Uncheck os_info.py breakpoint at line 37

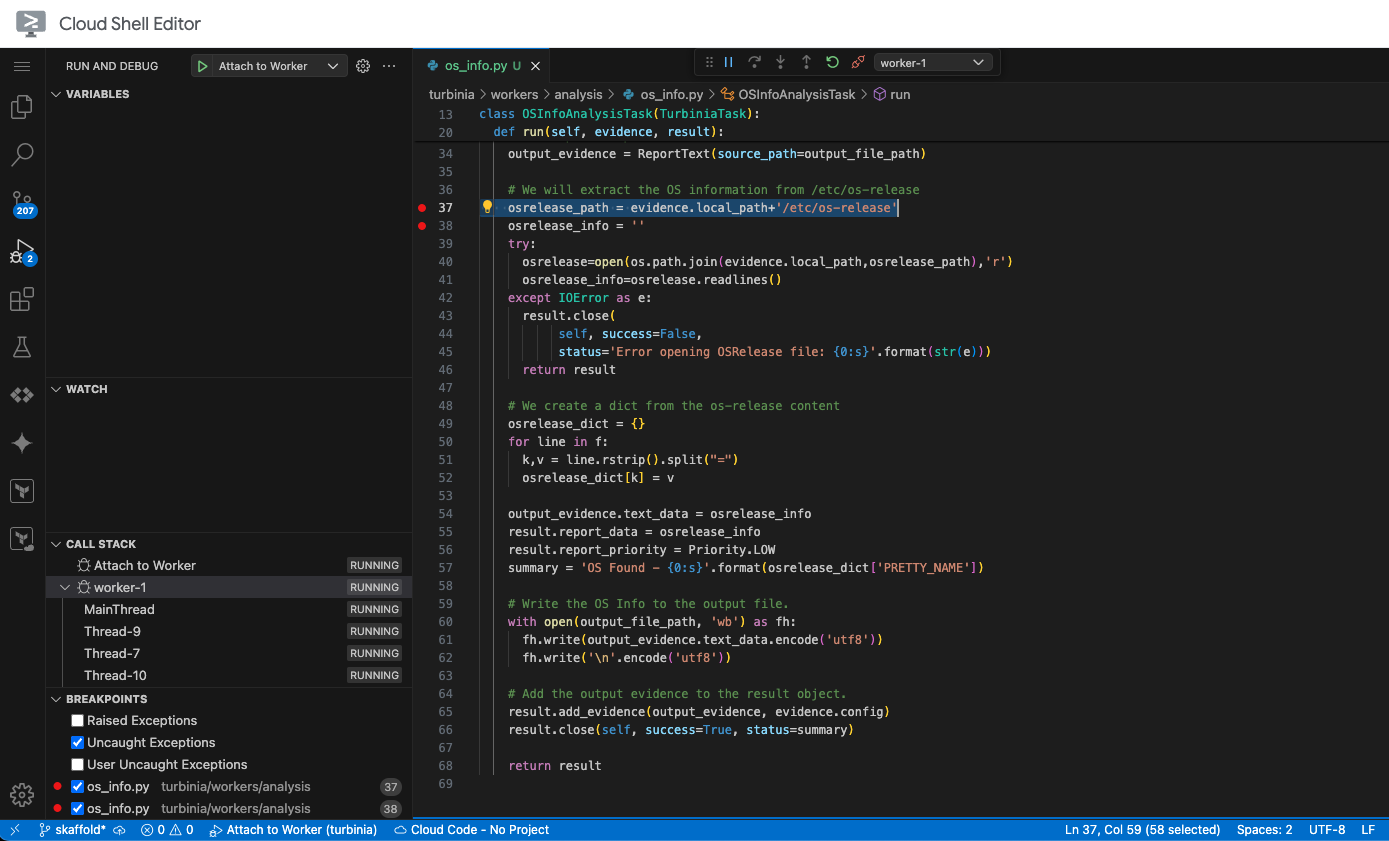(x=77, y=787)
